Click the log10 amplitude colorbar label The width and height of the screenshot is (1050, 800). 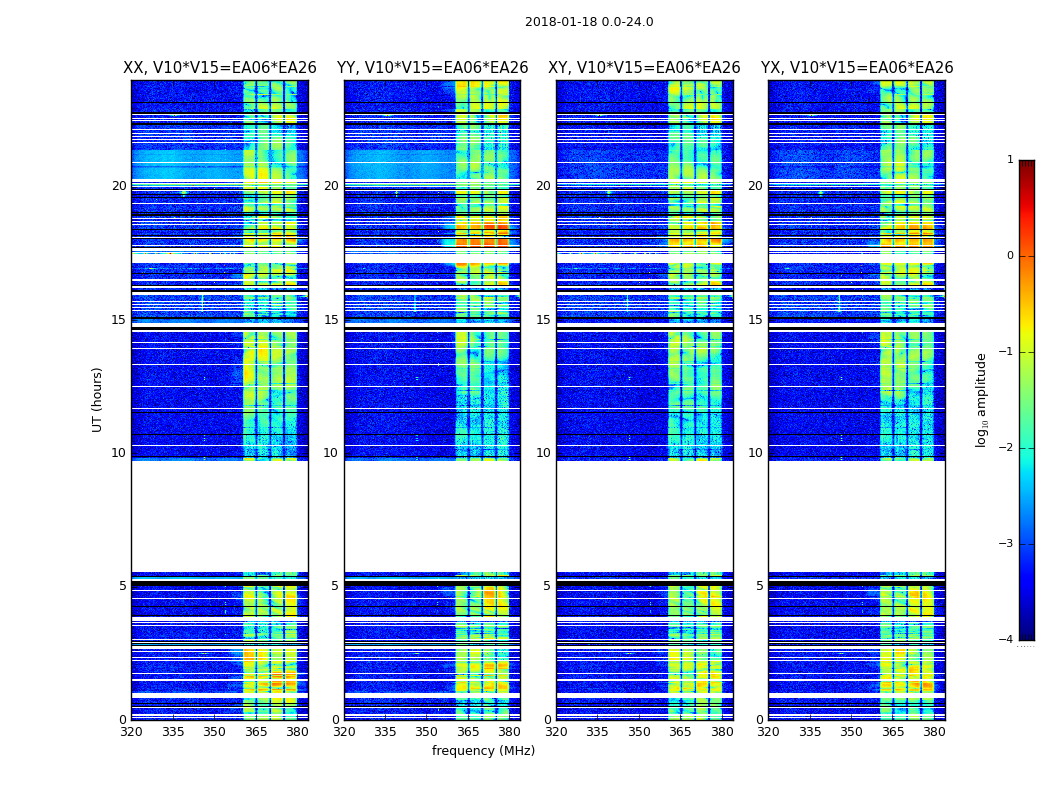[981, 400]
